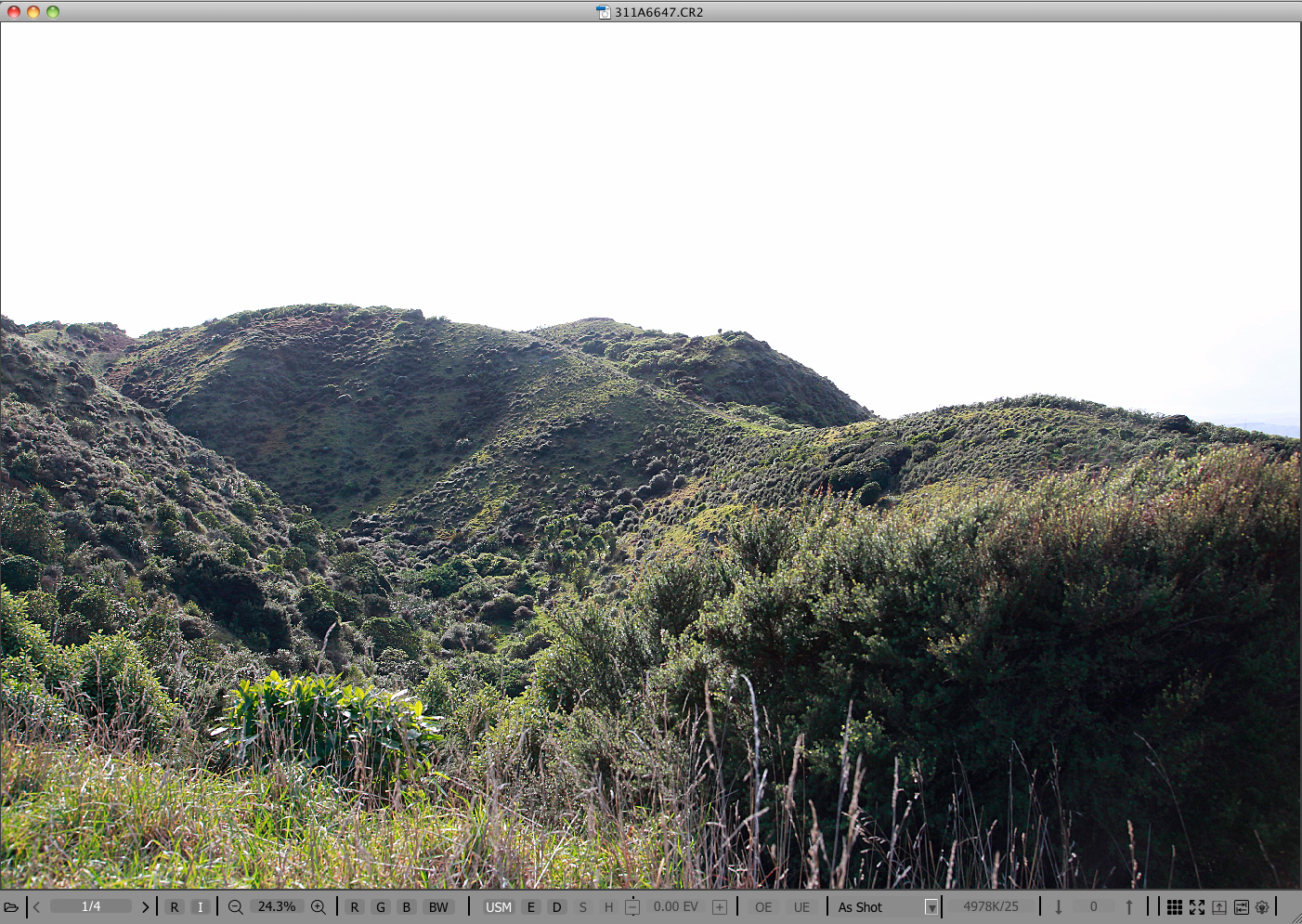Click the 24.3% zoom level field
Screen dimensions: 1302x924
[x=277, y=907]
